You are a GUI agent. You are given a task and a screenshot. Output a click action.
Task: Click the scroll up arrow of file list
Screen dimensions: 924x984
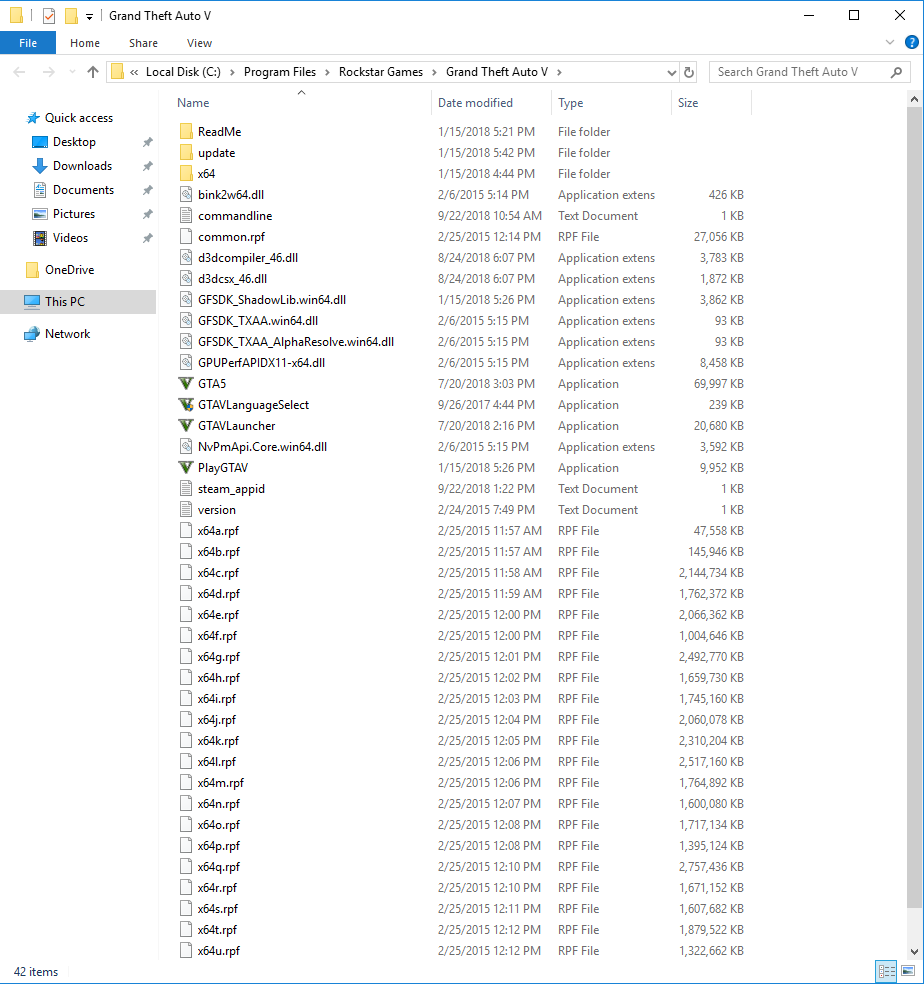(x=914, y=99)
